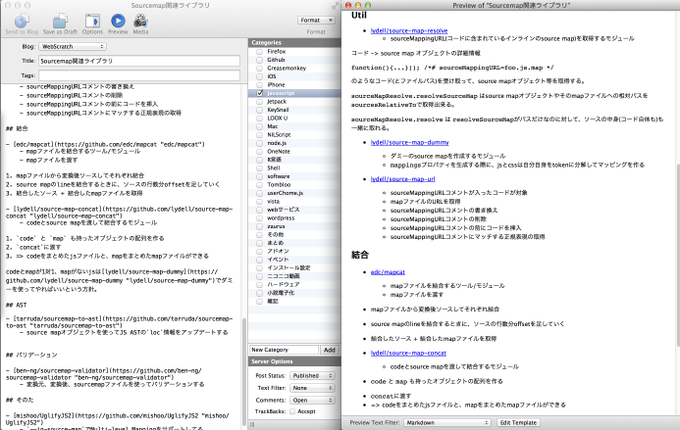Open the Text Filter dropdown set to None
Viewport: 680px width, 430px height.
[312, 388]
